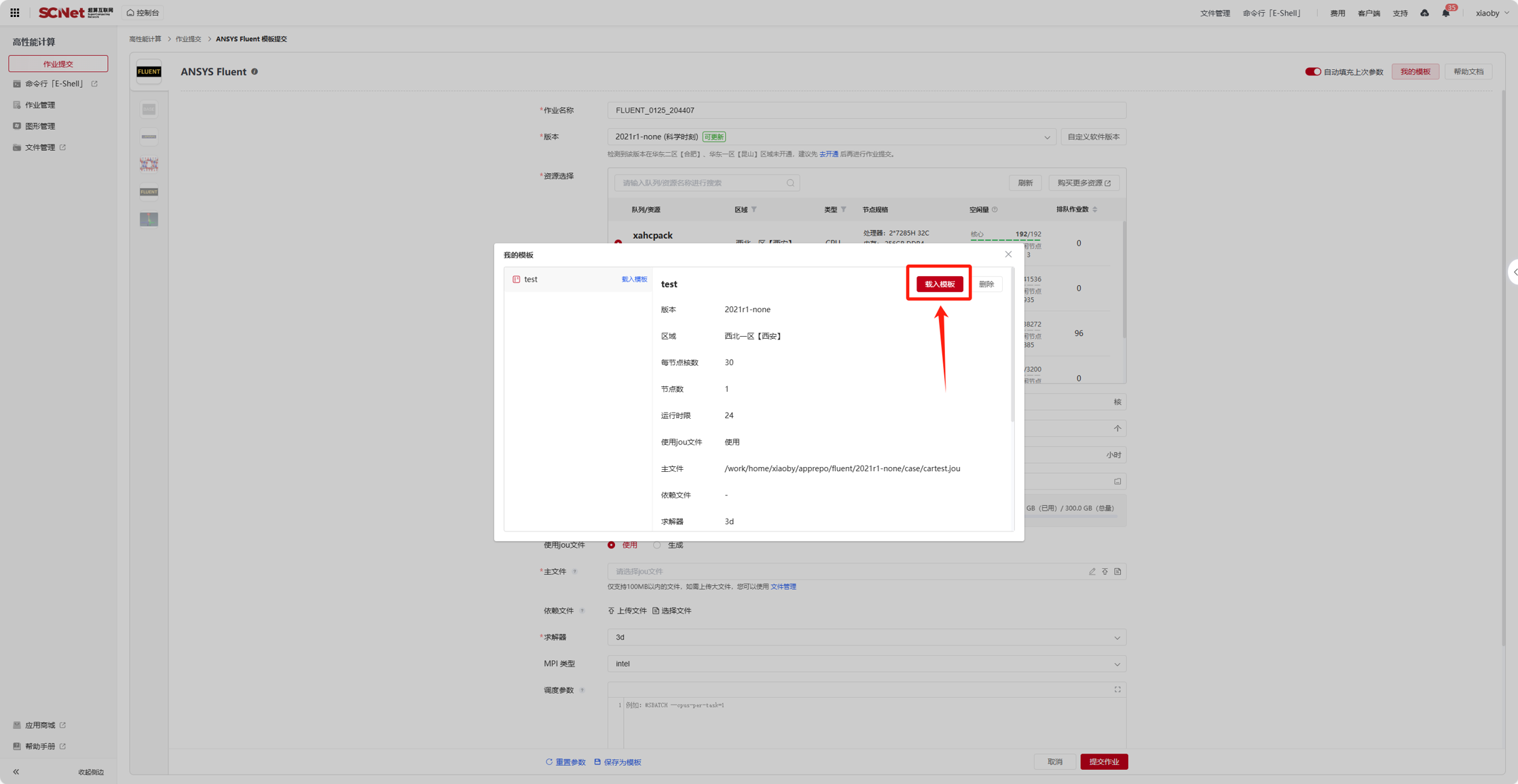
Task: Open the apps grid menu icon
Action: 14,12
